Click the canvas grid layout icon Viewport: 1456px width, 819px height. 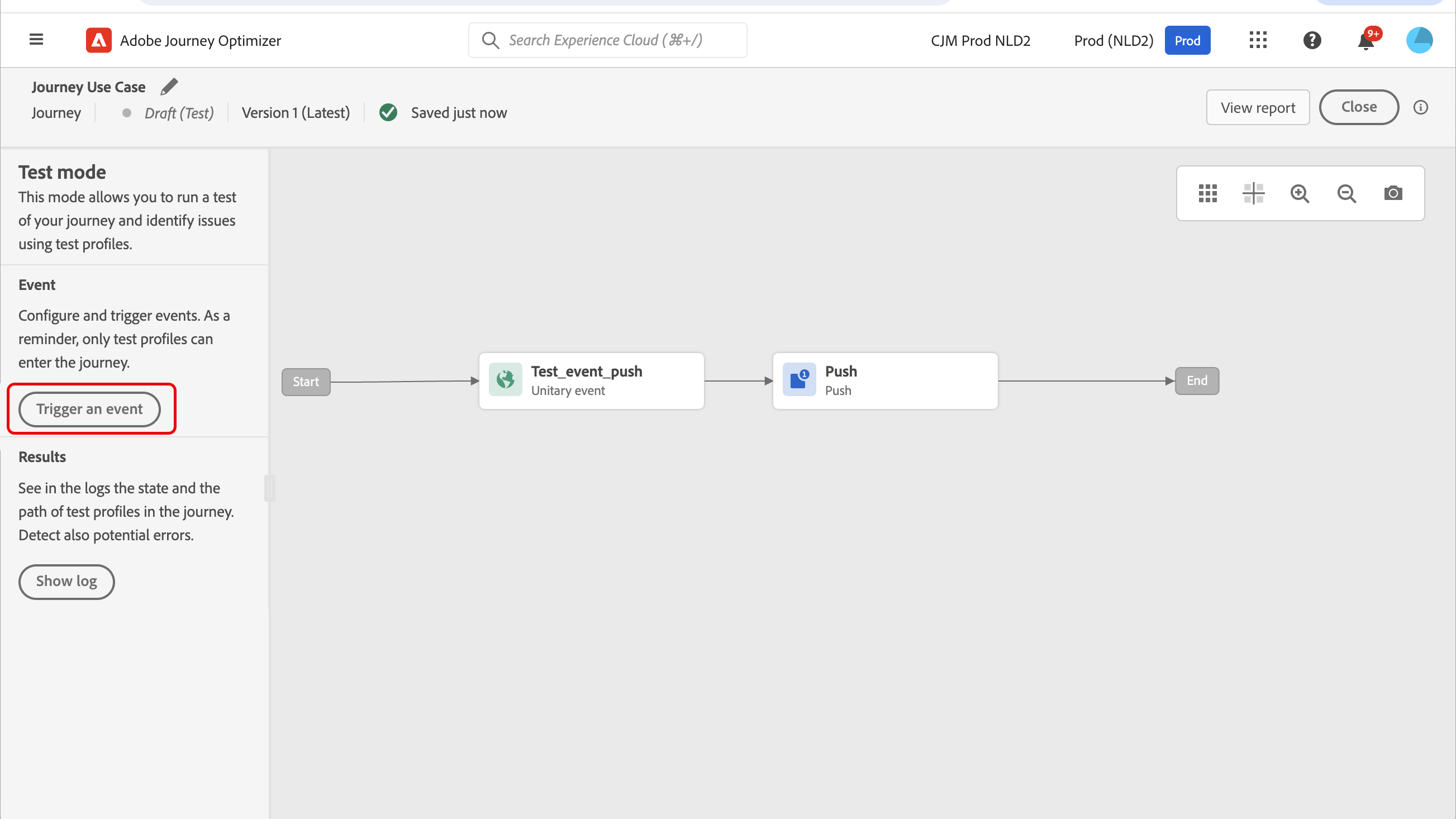[1207, 193]
